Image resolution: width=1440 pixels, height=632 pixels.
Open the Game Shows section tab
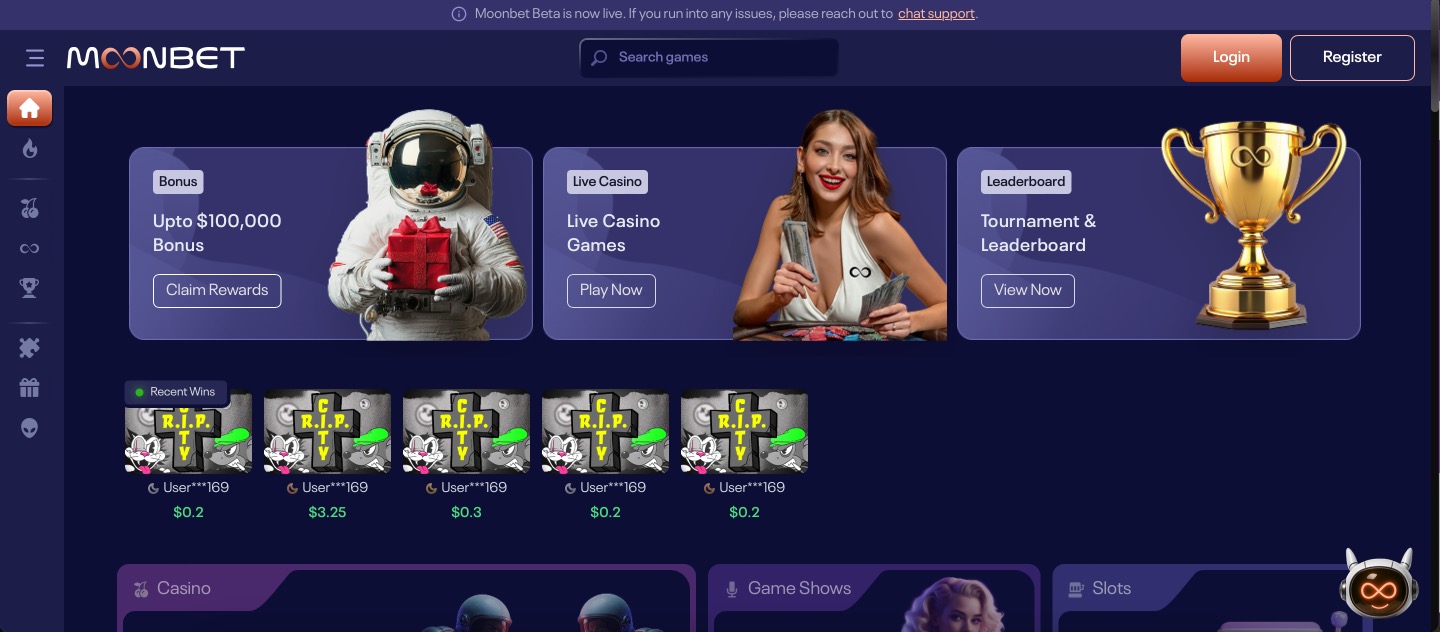[799, 589]
